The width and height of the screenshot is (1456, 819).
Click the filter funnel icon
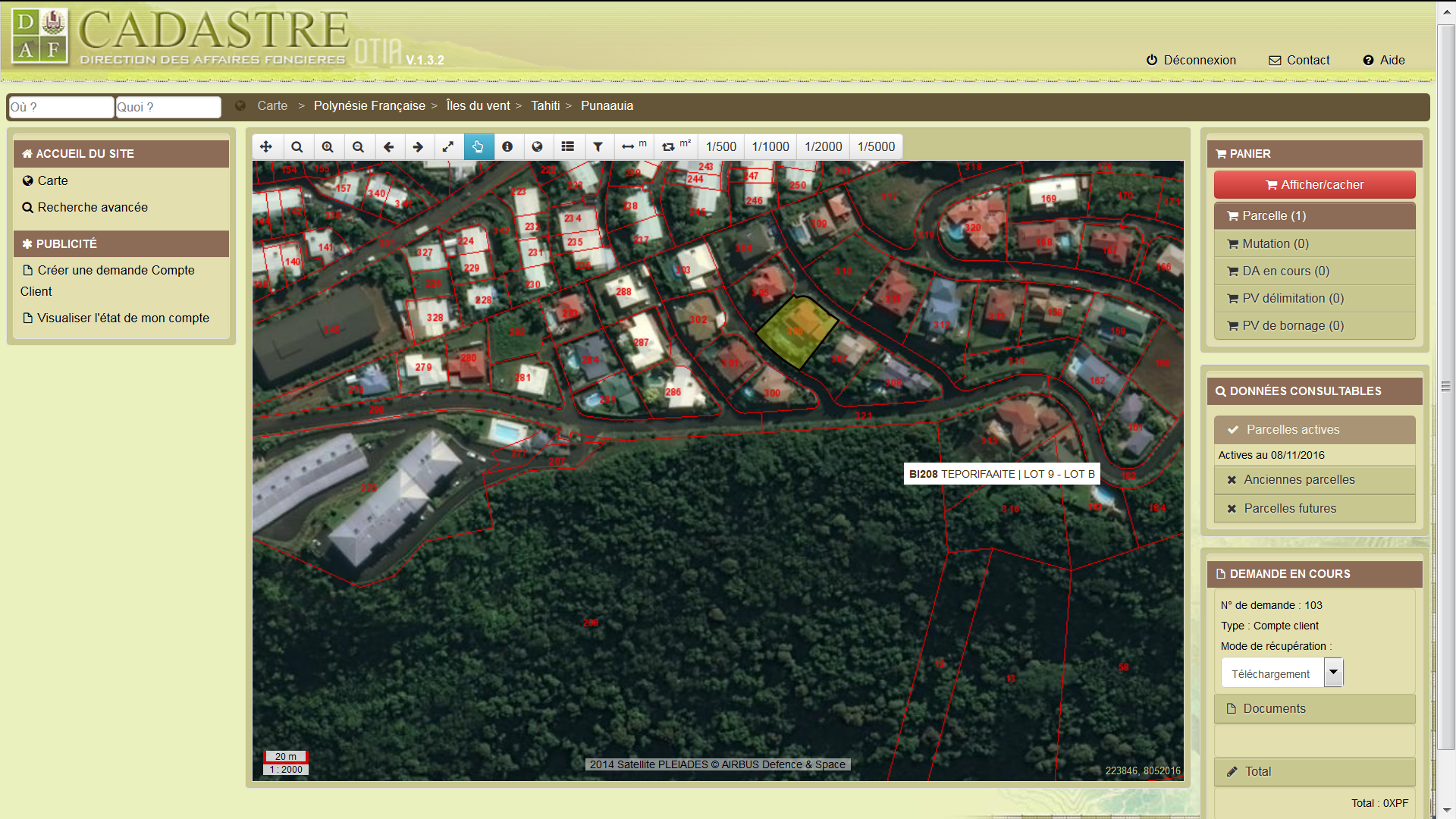(598, 146)
